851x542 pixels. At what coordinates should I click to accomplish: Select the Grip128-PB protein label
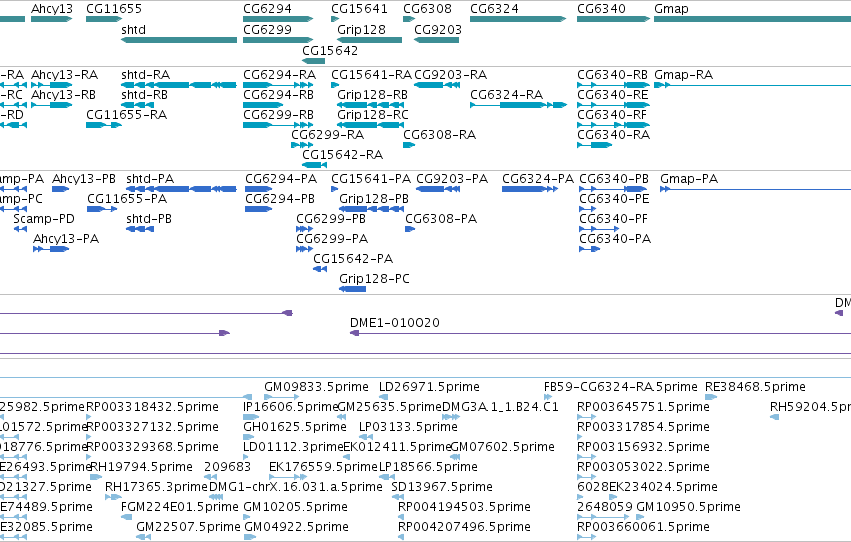(x=374, y=199)
